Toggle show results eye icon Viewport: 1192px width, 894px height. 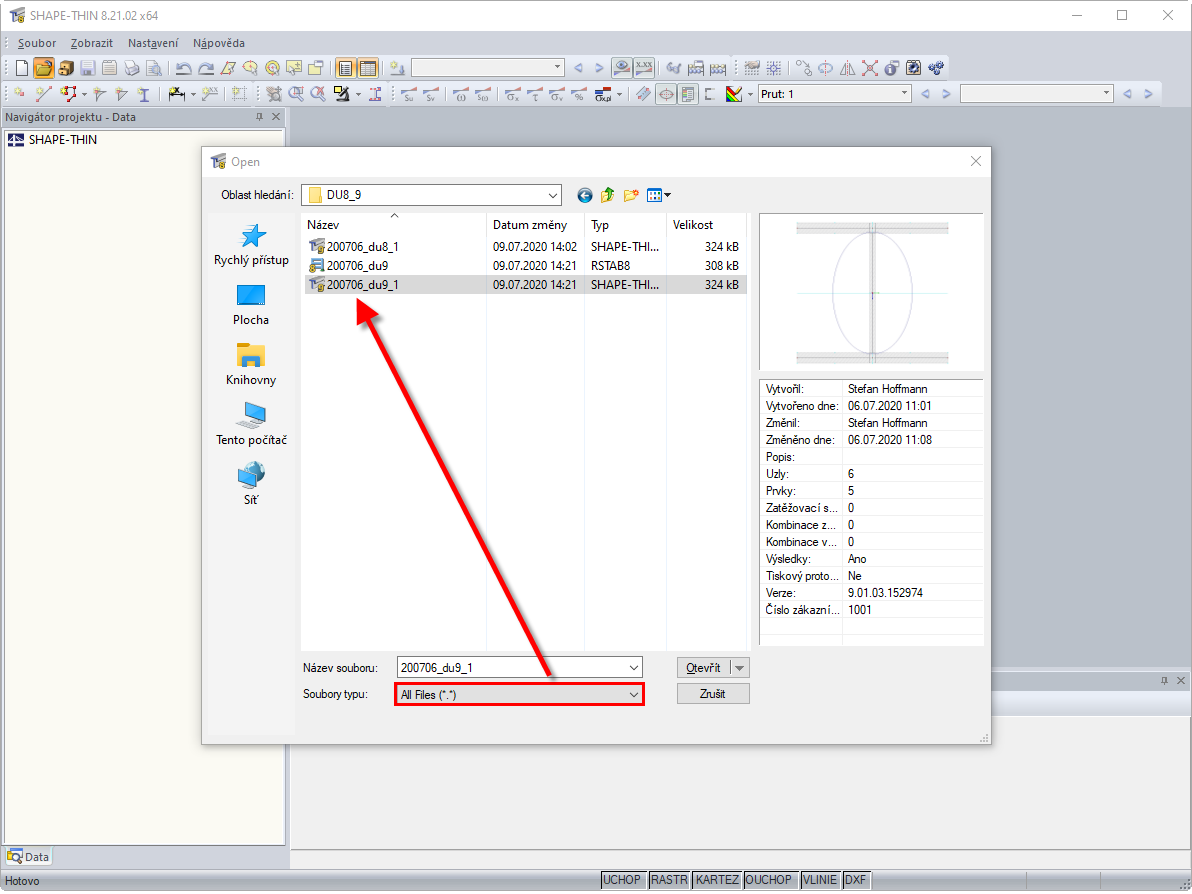(x=622, y=68)
